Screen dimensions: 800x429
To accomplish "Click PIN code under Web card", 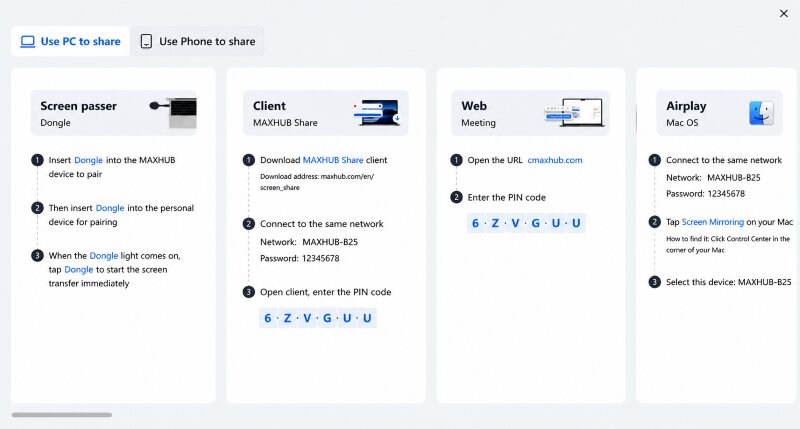I will pos(526,223).
